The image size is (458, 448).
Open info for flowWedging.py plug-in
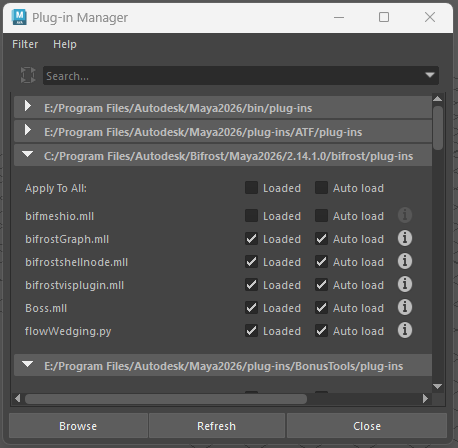[x=405, y=330]
